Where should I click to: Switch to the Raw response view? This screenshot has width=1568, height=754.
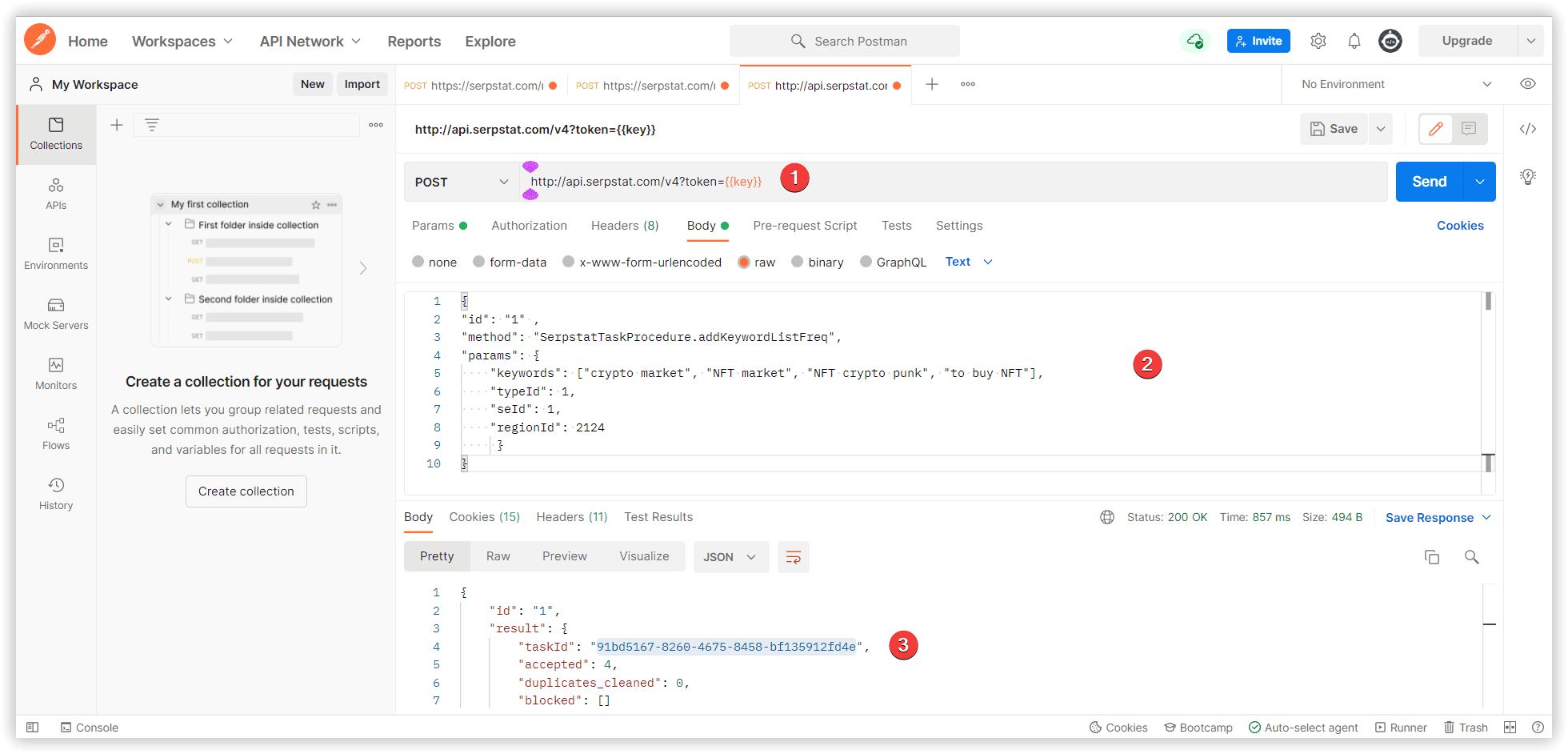click(498, 556)
